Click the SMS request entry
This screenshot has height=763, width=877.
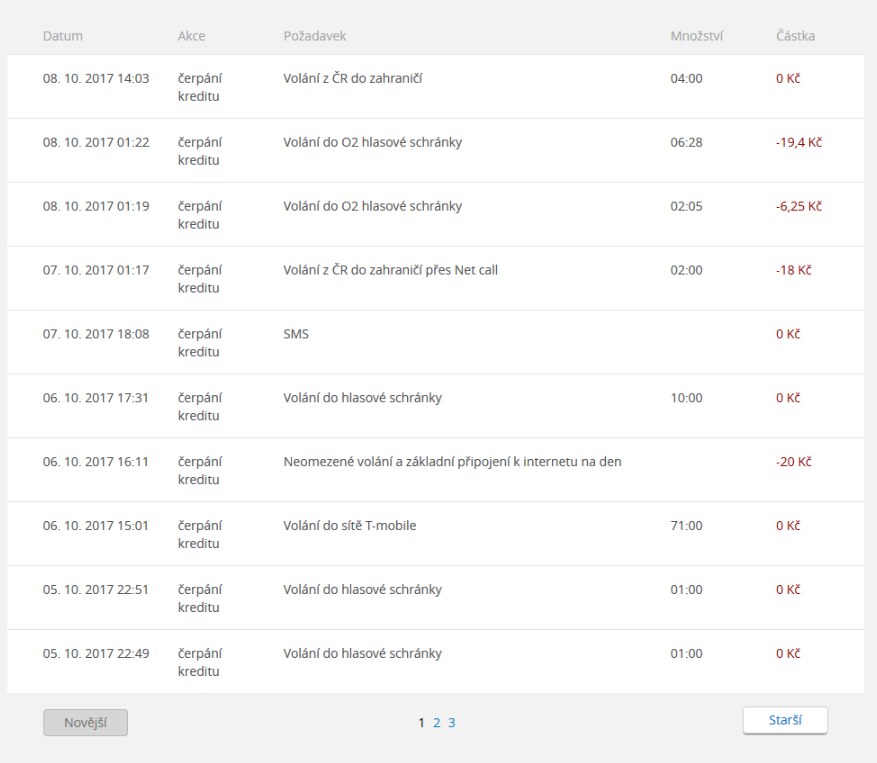point(296,334)
